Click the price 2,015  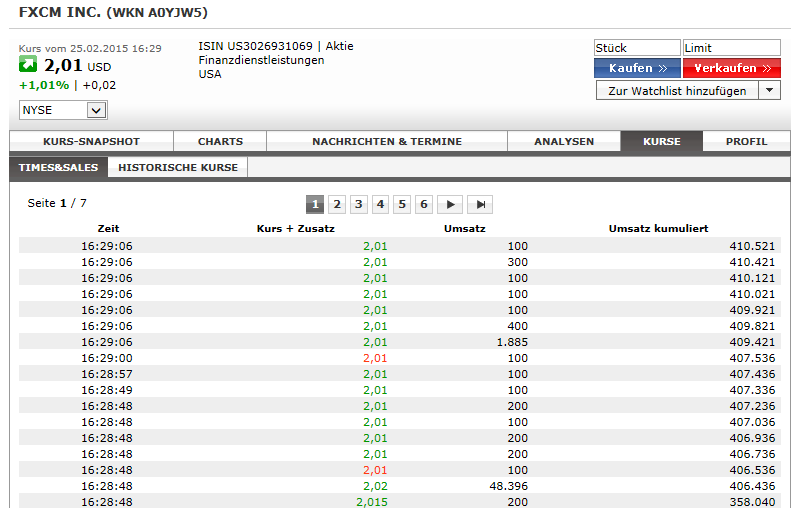pyautogui.click(x=372, y=502)
